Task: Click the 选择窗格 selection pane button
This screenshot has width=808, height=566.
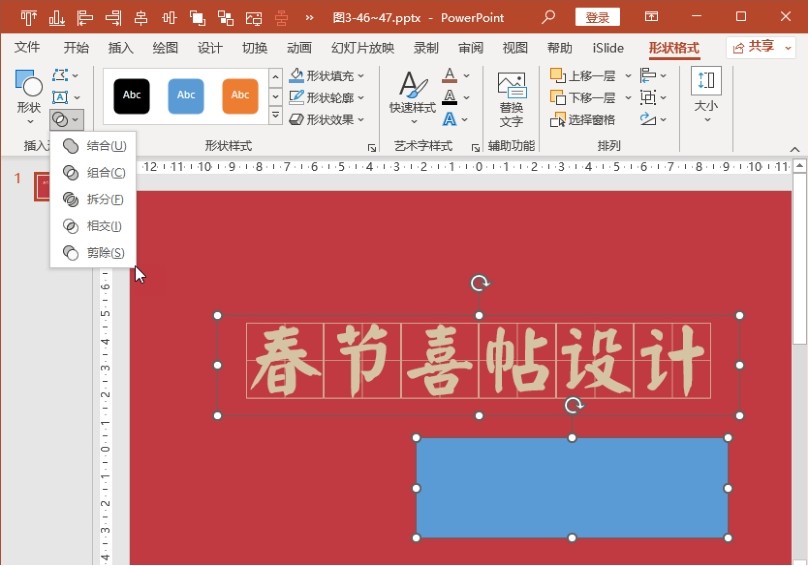Action: pos(583,119)
